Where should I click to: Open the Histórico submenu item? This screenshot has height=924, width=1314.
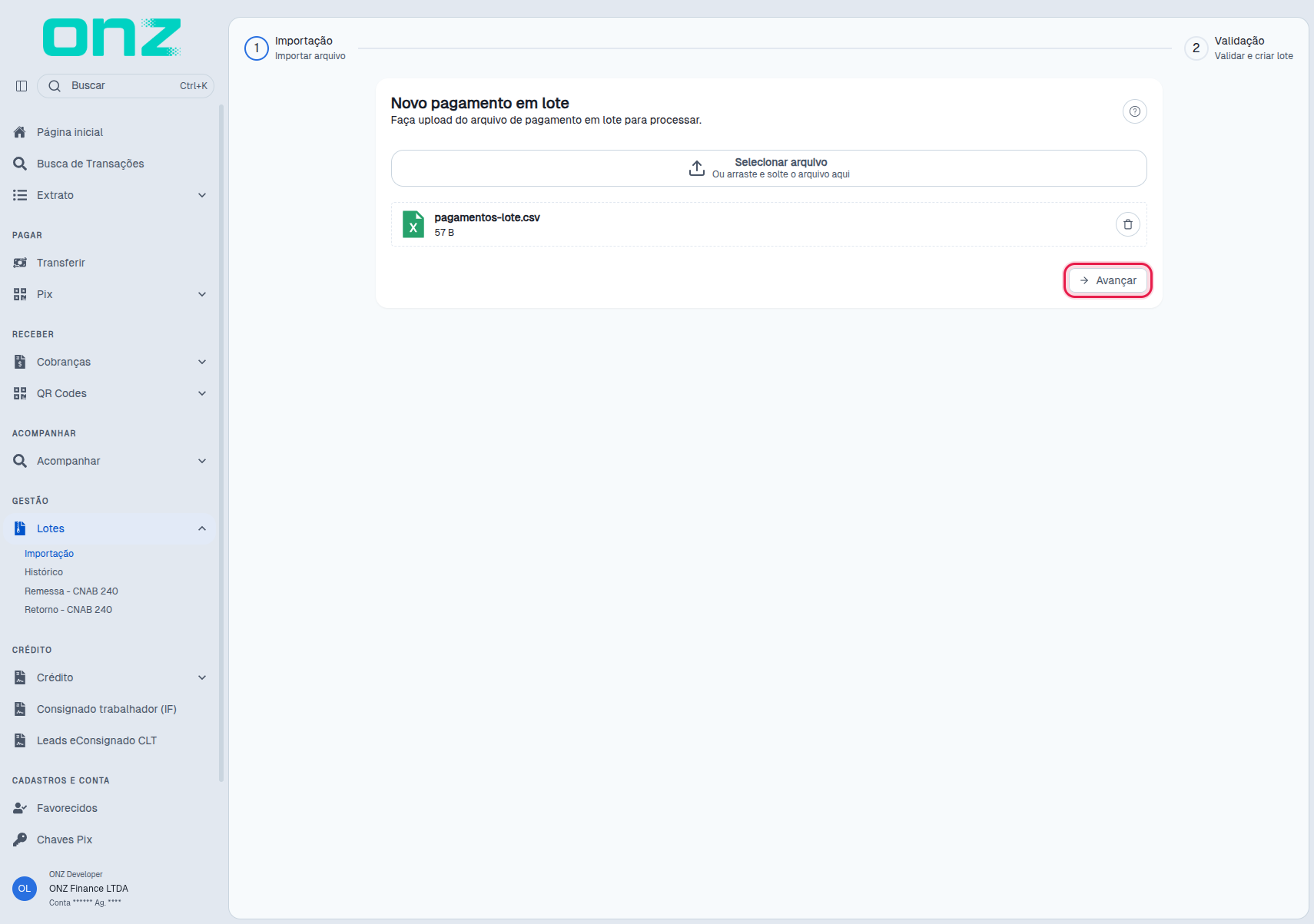tap(44, 572)
